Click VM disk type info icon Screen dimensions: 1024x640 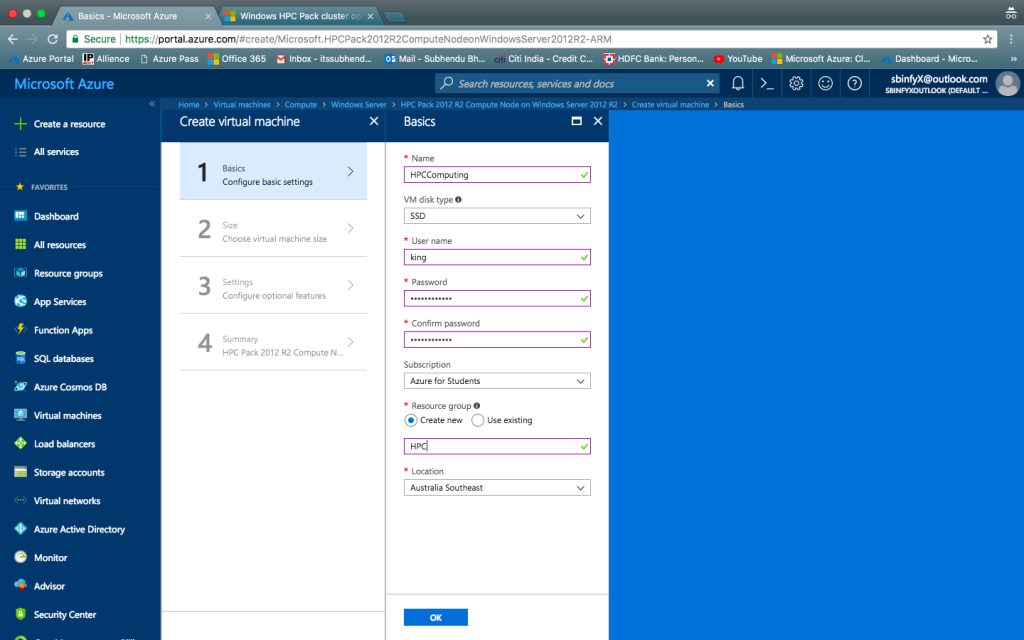458,200
